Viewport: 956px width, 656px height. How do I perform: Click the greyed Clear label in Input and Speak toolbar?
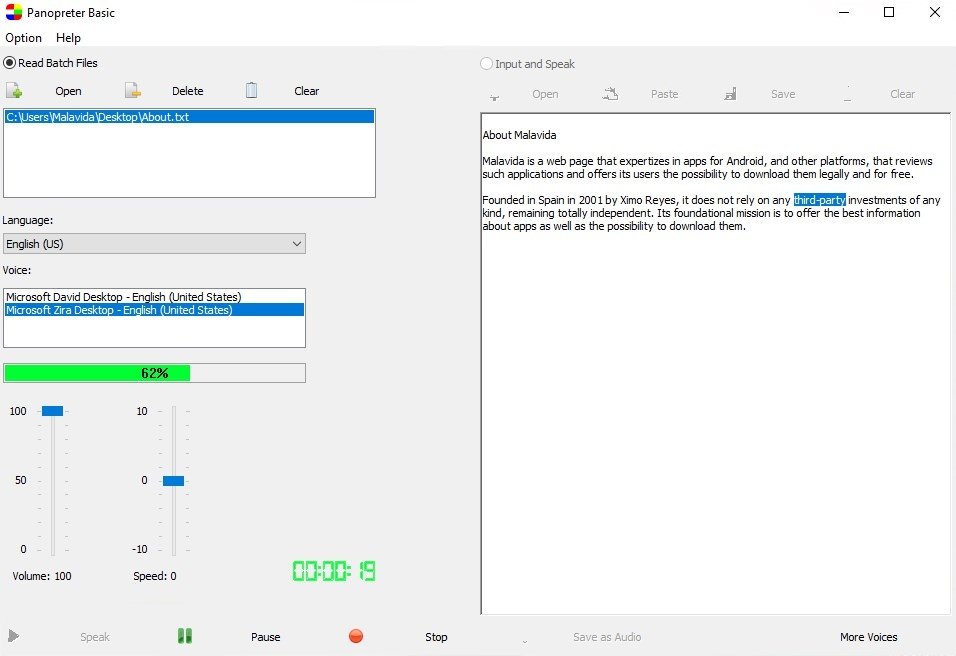point(902,94)
